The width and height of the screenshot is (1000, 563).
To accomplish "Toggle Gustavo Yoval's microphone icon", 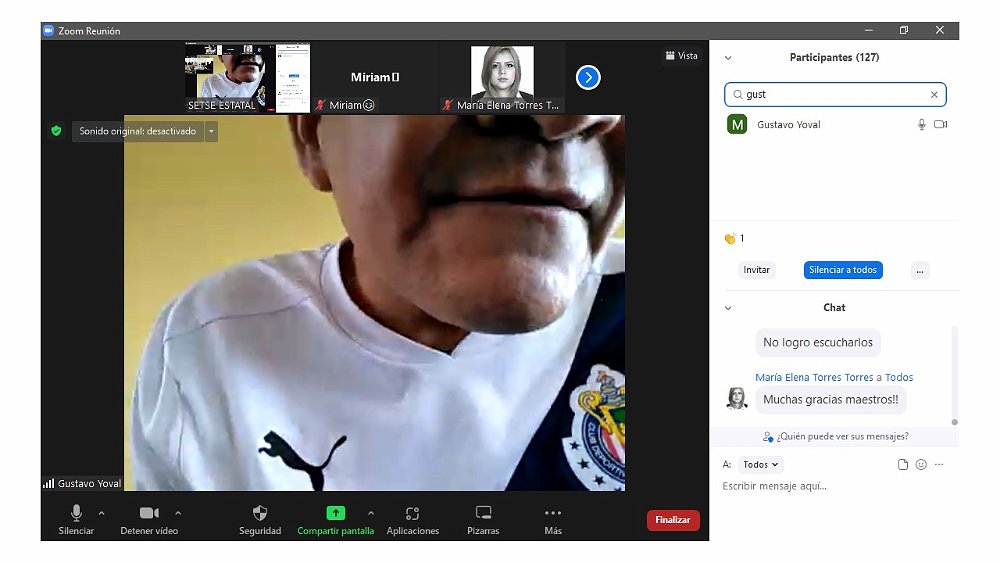I will click(x=921, y=125).
